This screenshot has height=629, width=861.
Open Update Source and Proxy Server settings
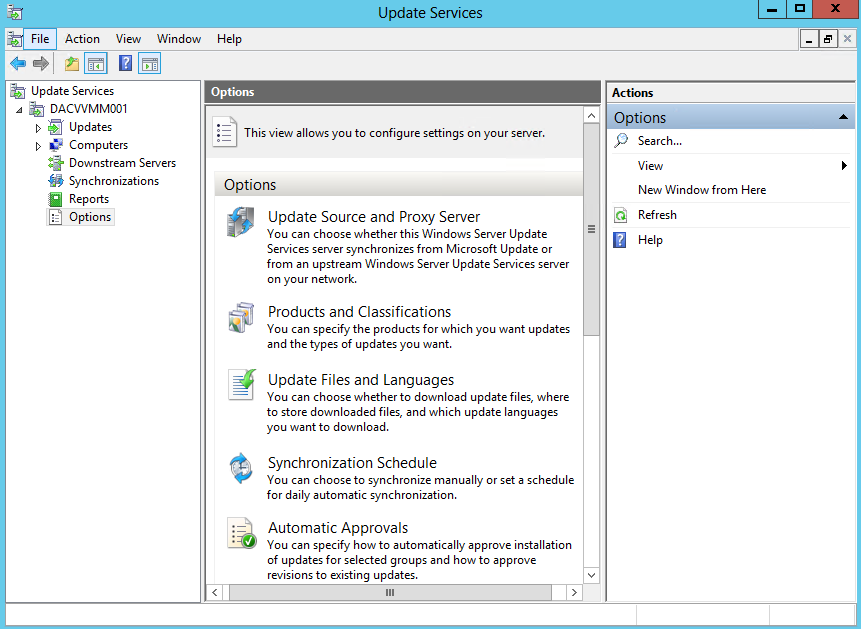[374, 217]
